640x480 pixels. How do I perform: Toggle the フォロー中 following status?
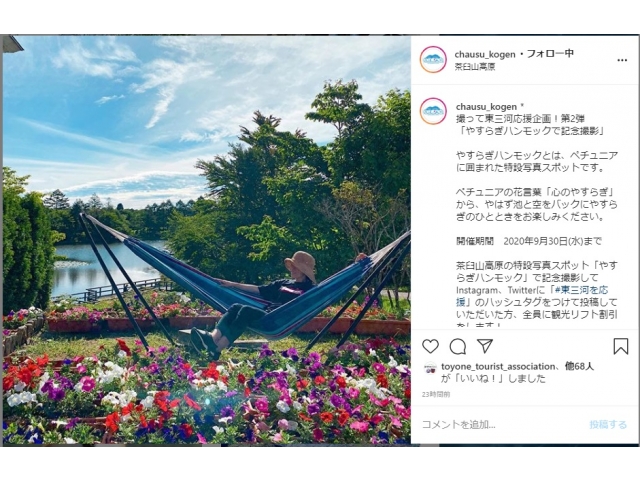(x=550, y=53)
